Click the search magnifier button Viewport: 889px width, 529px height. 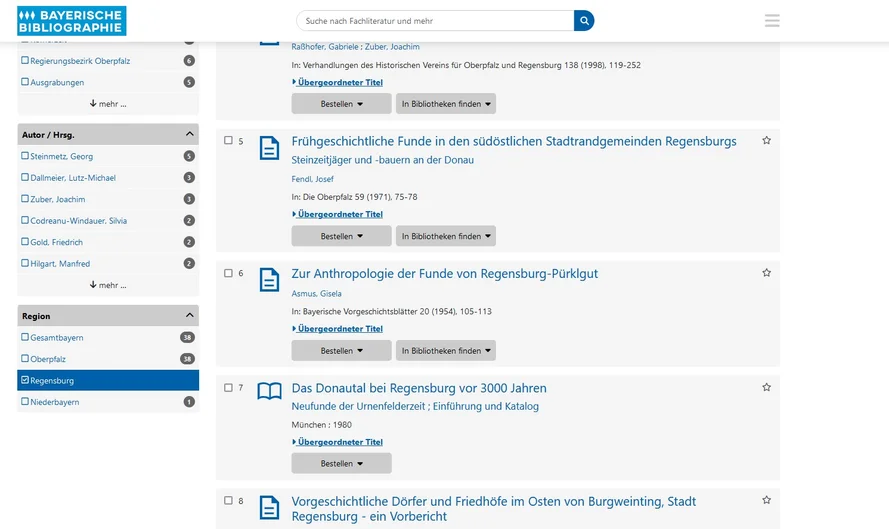click(x=584, y=21)
